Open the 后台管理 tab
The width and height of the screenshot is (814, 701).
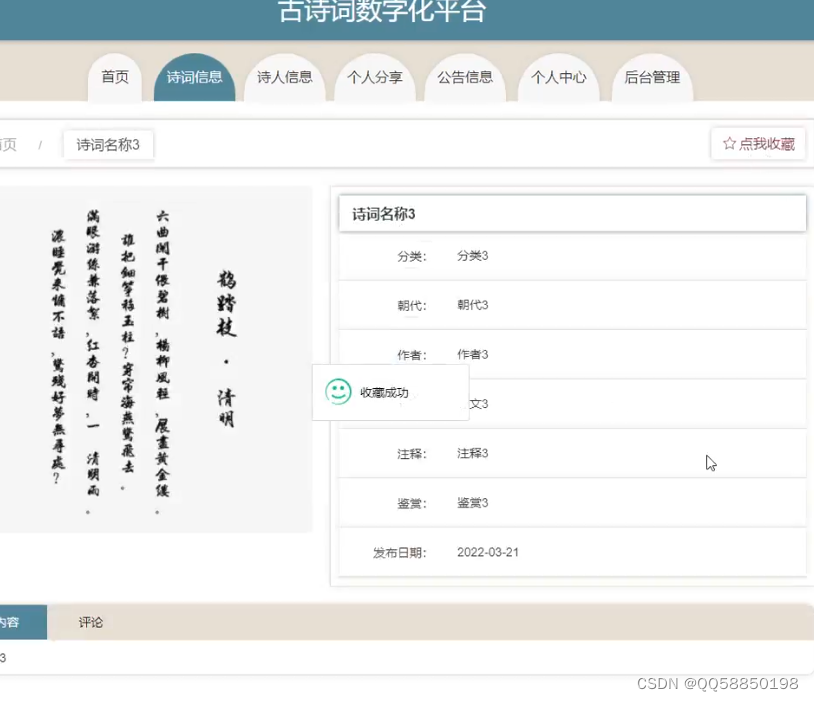652,77
